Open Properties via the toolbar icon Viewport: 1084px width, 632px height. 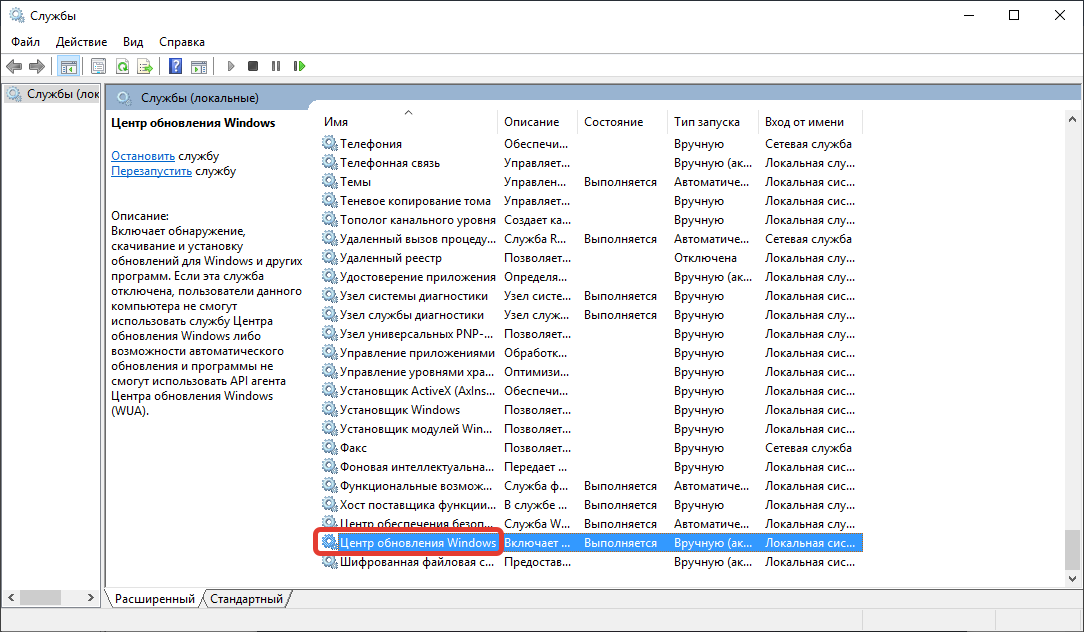98,66
